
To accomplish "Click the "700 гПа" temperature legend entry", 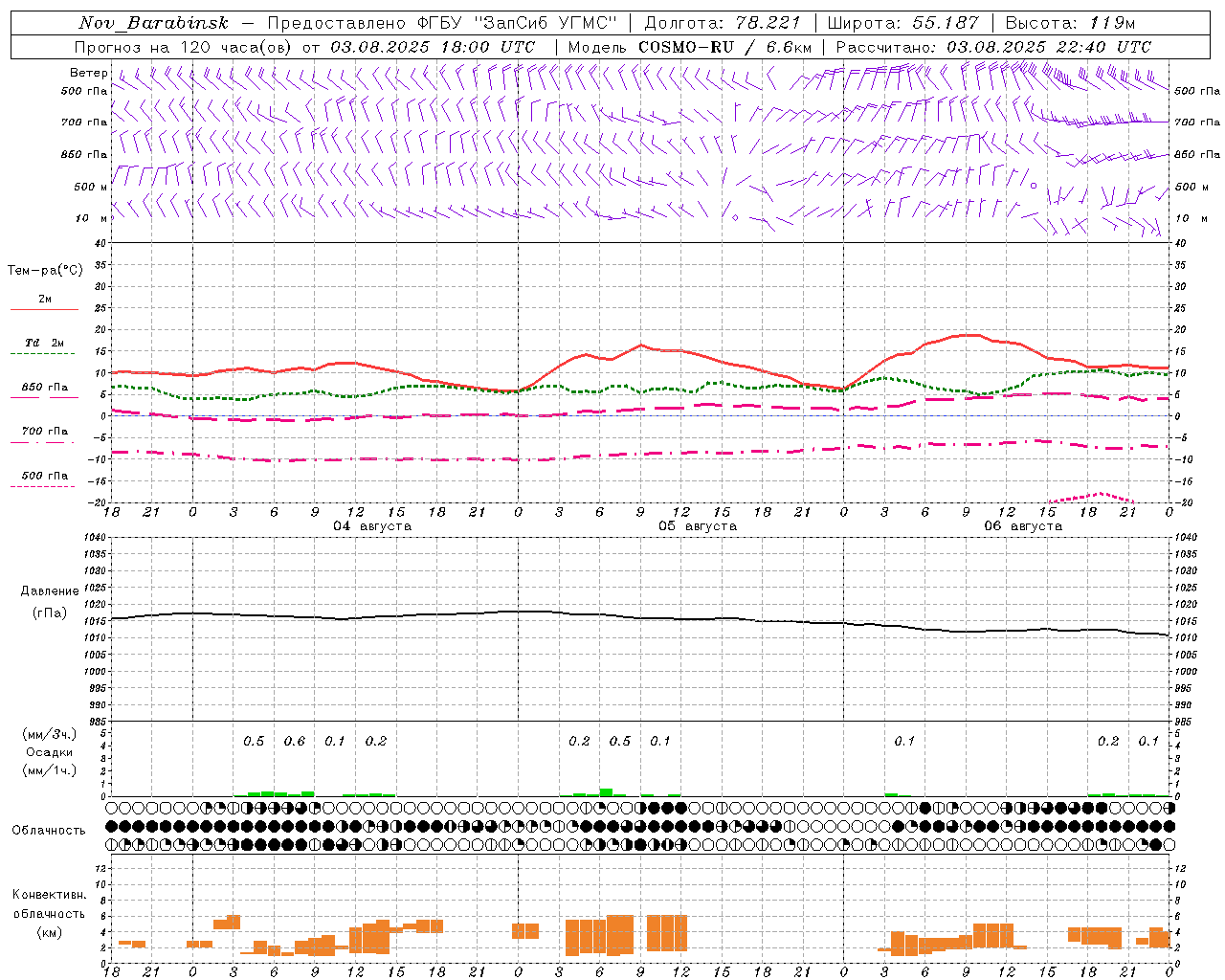I will click(45, 432).
